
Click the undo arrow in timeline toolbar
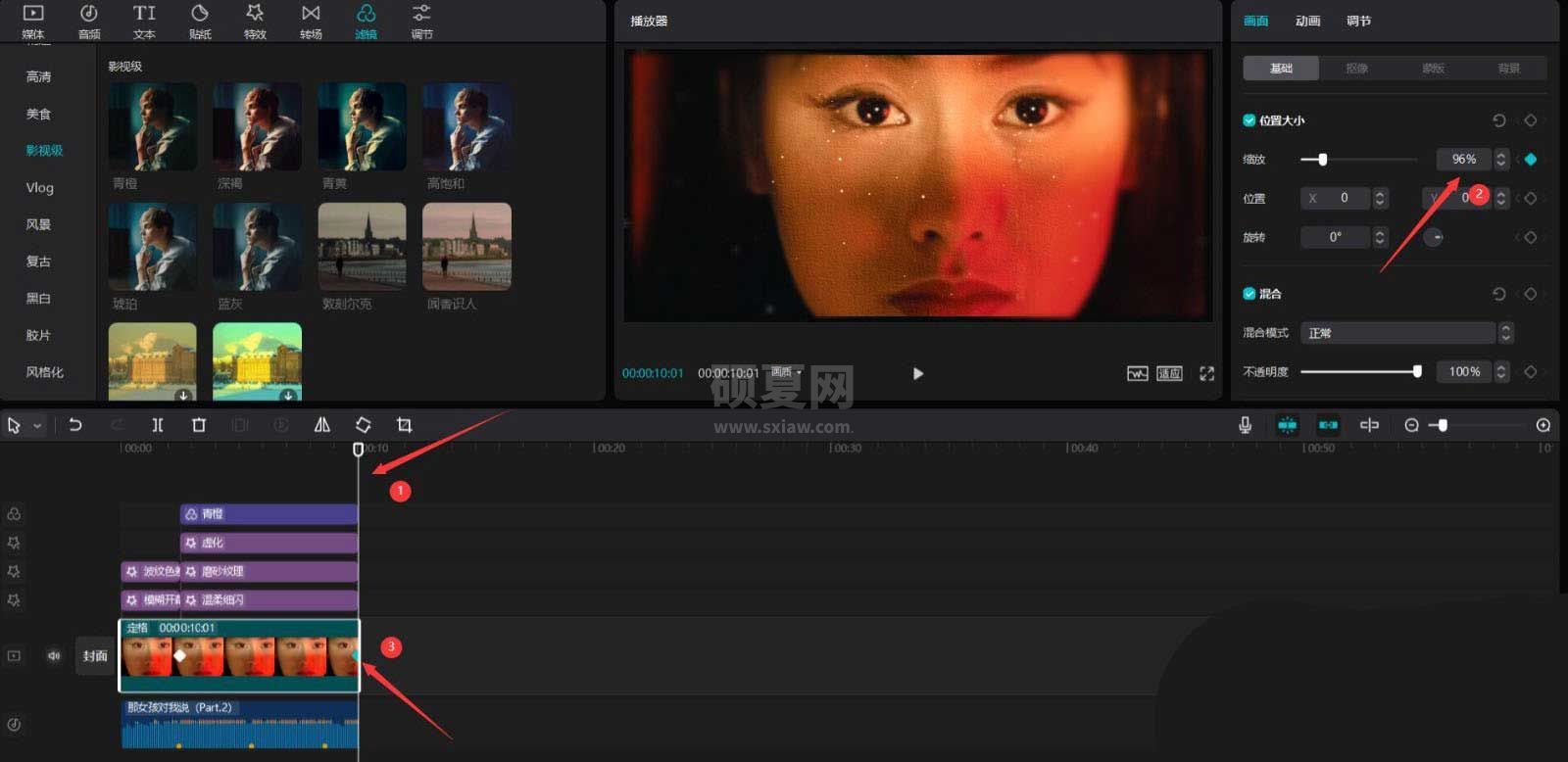[x=75, y=425]
